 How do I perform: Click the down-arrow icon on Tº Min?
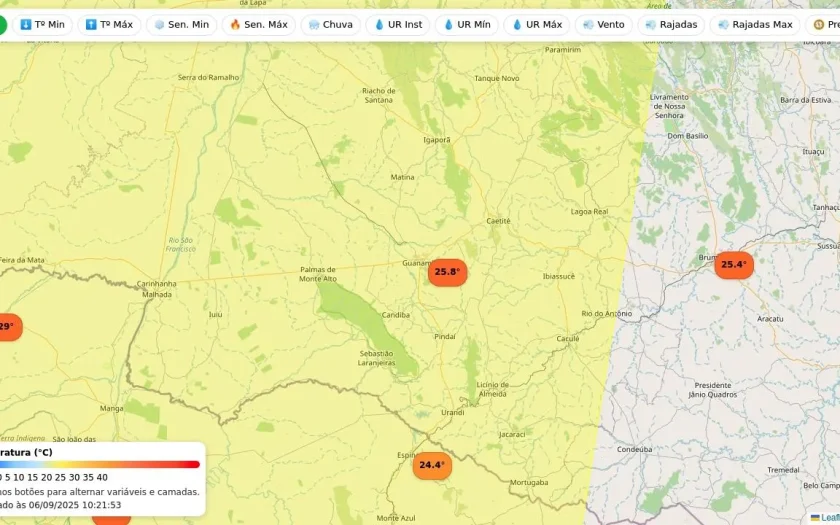pos(26,25)
